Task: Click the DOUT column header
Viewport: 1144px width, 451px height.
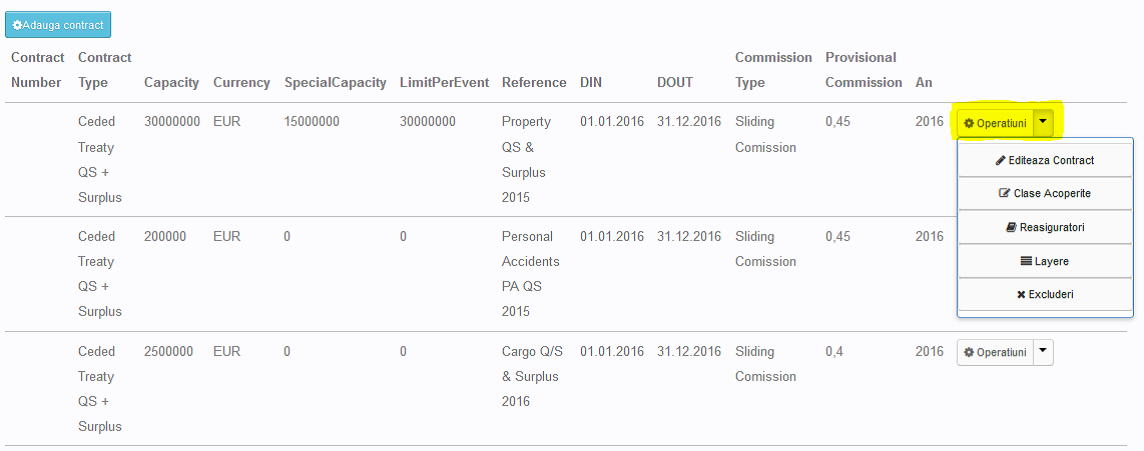Action: 676,83
